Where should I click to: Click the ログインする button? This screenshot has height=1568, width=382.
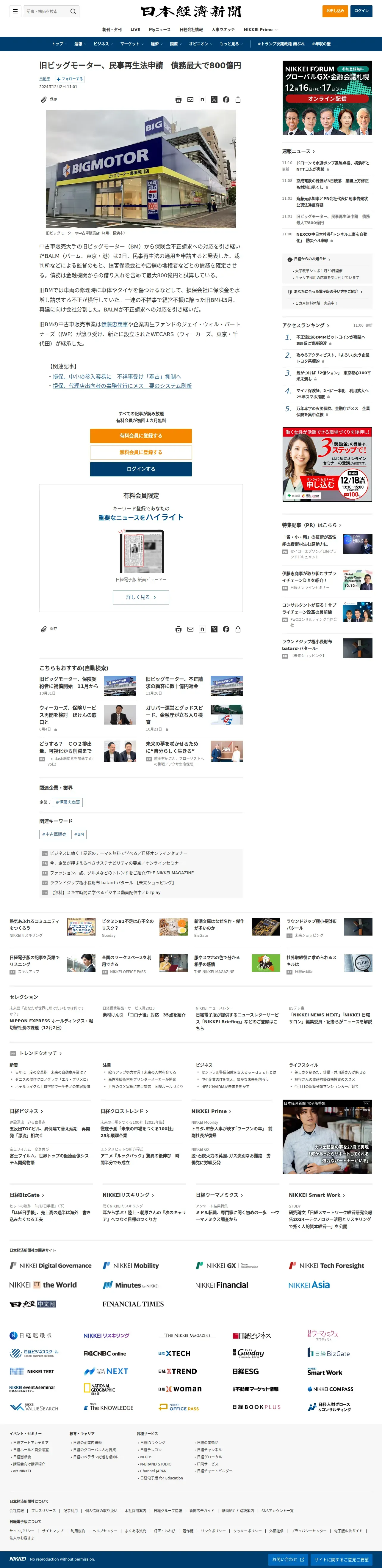click(x=141, y=469)
